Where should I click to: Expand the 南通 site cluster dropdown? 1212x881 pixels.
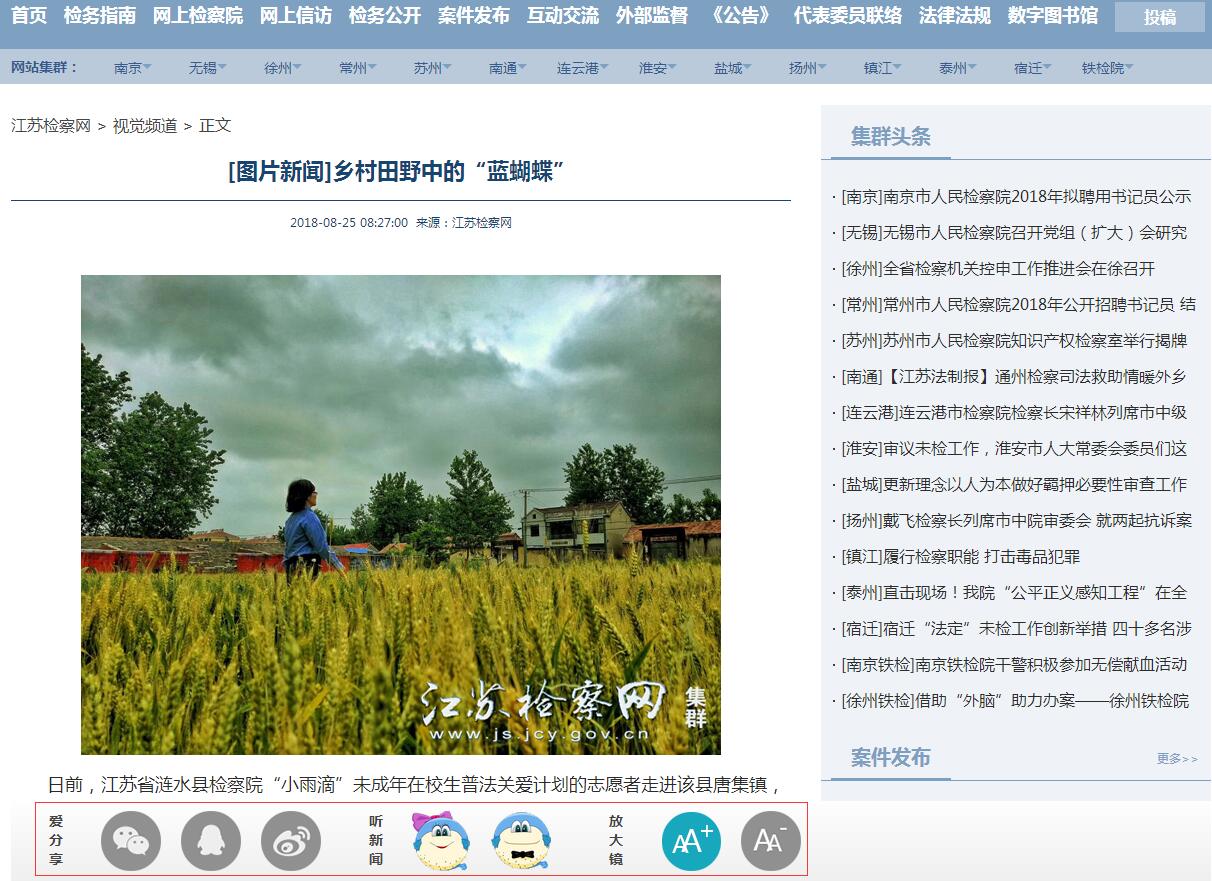pos(508,68)
